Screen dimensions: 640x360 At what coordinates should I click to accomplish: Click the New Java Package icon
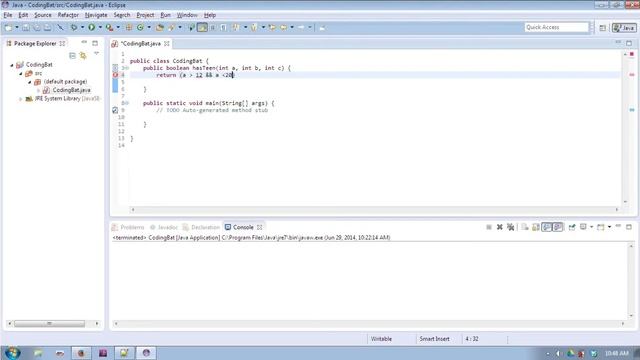tap(129, 27)
